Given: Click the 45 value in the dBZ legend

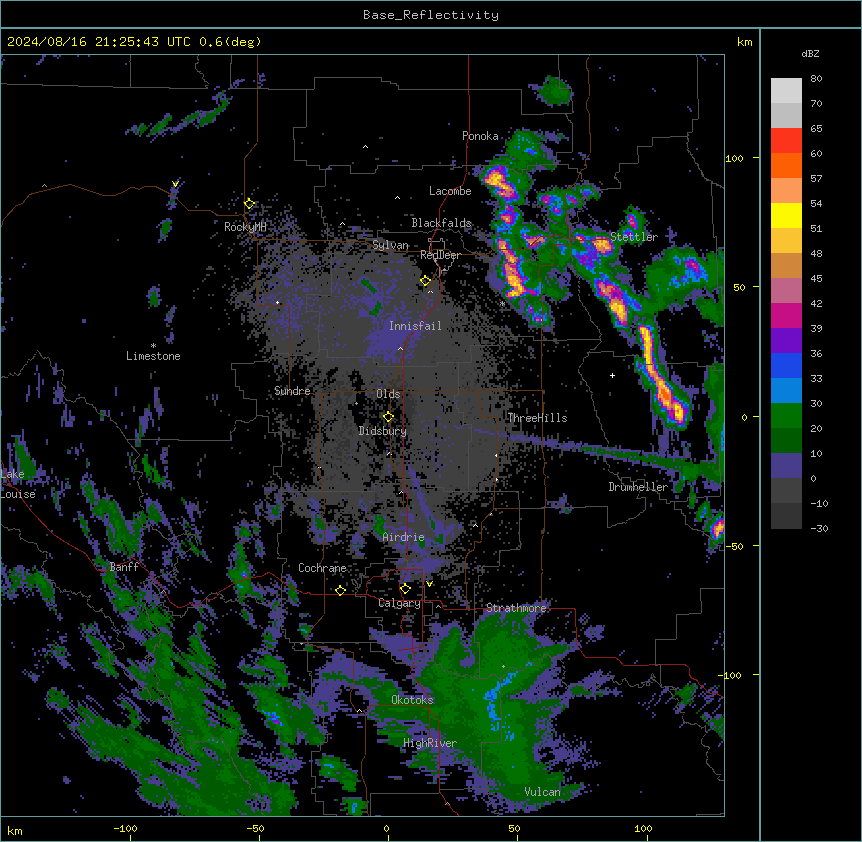Looking at the screenshot, I should pyautogui.click(x=816, y=279).
